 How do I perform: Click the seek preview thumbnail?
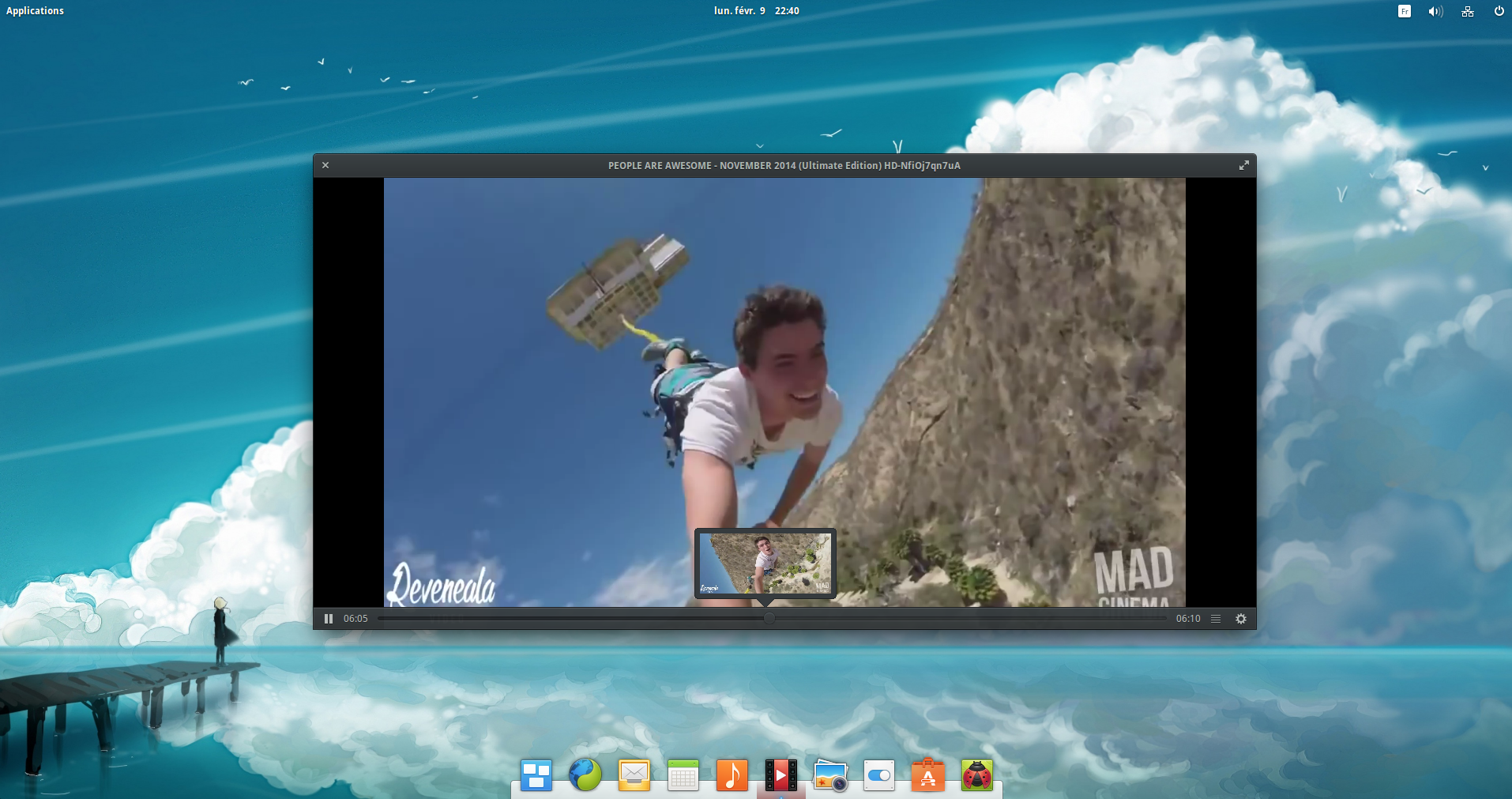(765, 563)
